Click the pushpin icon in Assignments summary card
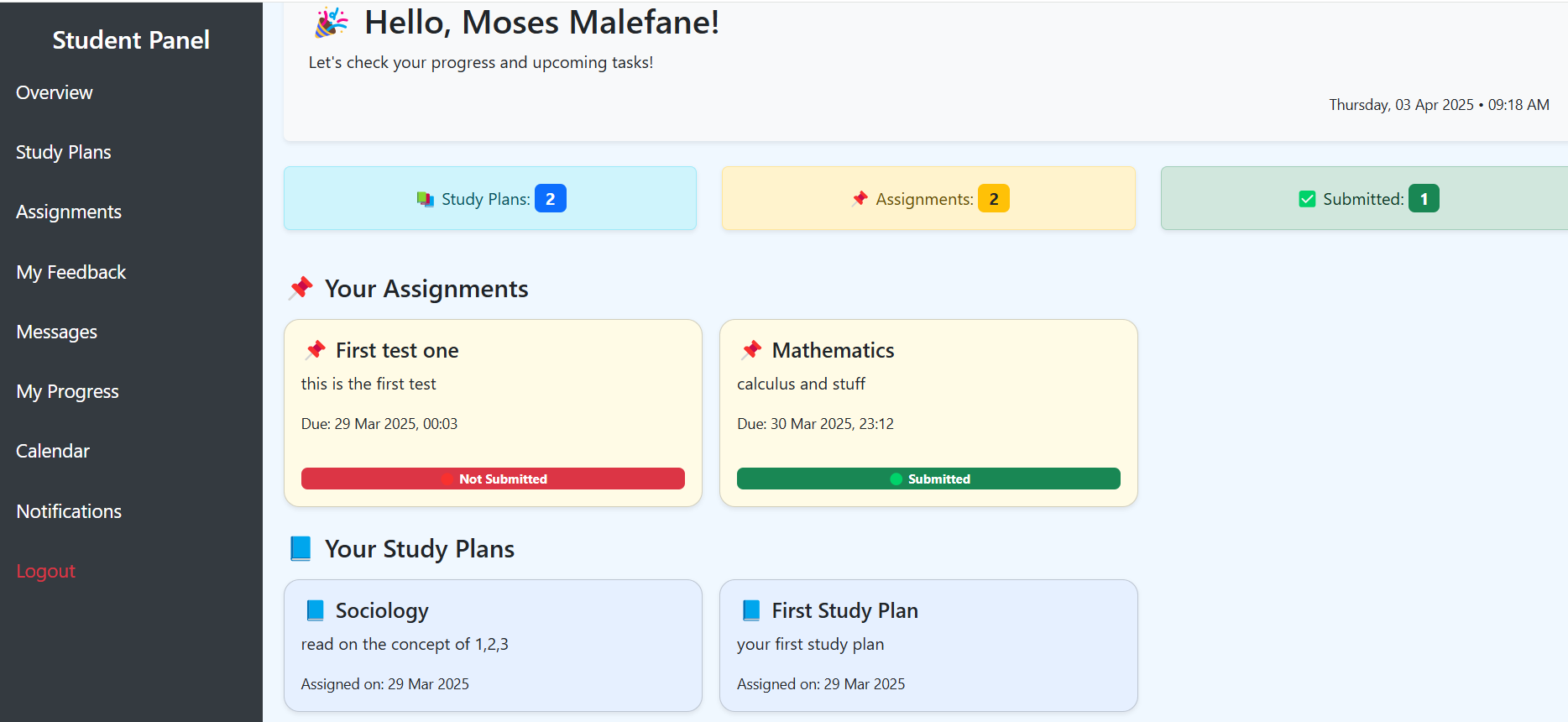The image size is (1568, 722). coord(860,199)
